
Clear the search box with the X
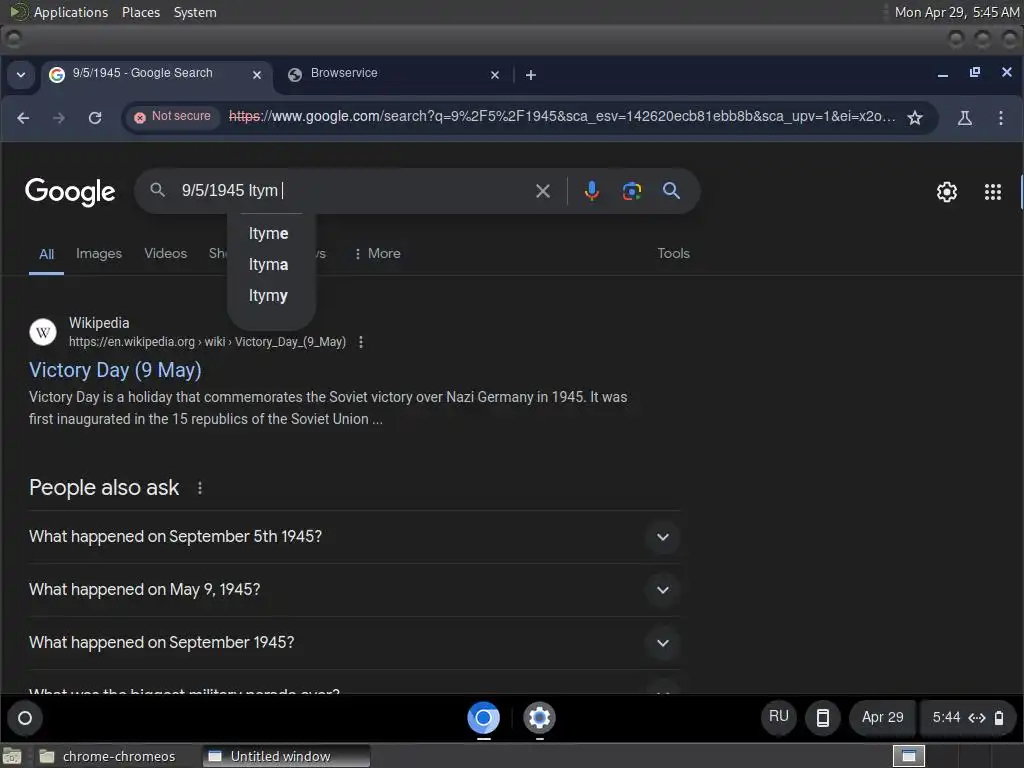pyautogui.click(x=543, y=191)
